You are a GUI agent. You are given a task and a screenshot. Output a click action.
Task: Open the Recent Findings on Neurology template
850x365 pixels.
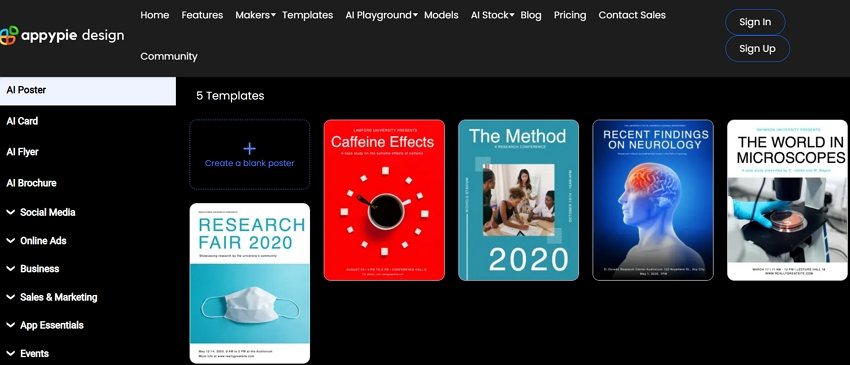tap(653, 200)
